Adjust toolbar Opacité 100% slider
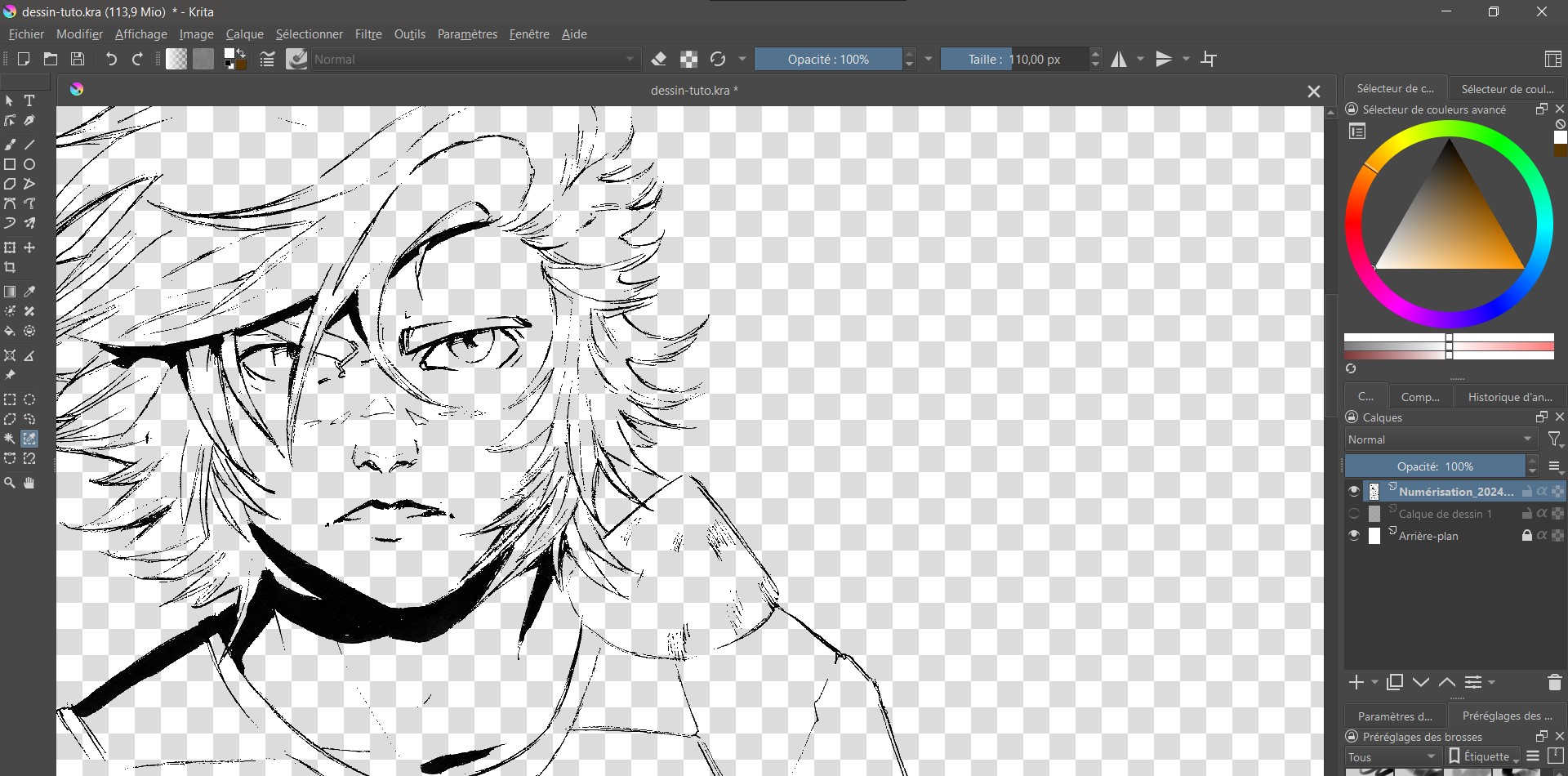Image resolution: width=1568 pixels, height=776 pixels. coord(828,59)
